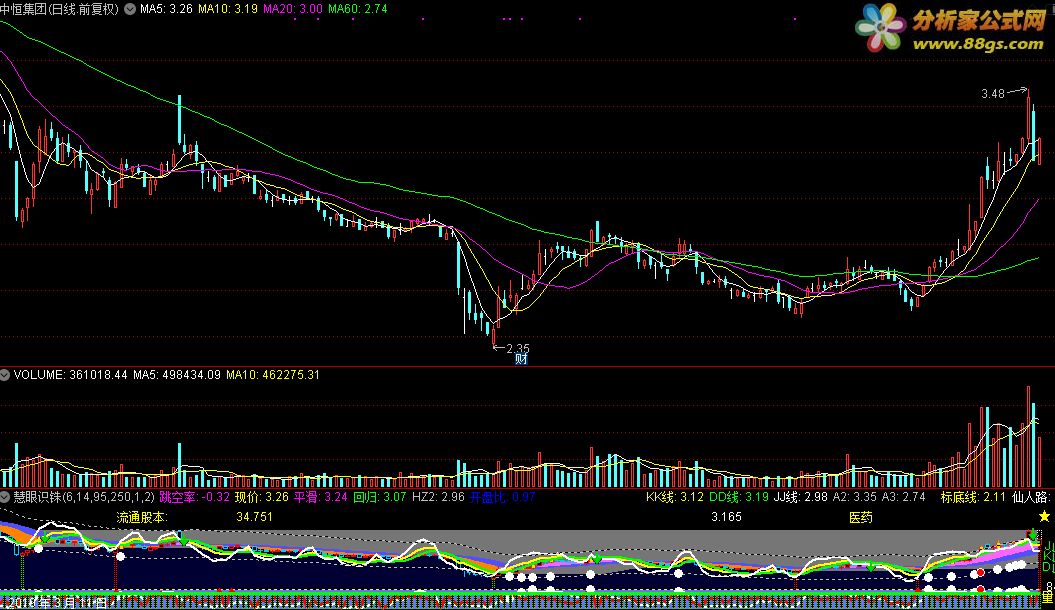1055x610 pixels.
Task: Click the volume MA10: 462275.31 label
Action: (x=272, y=375)
